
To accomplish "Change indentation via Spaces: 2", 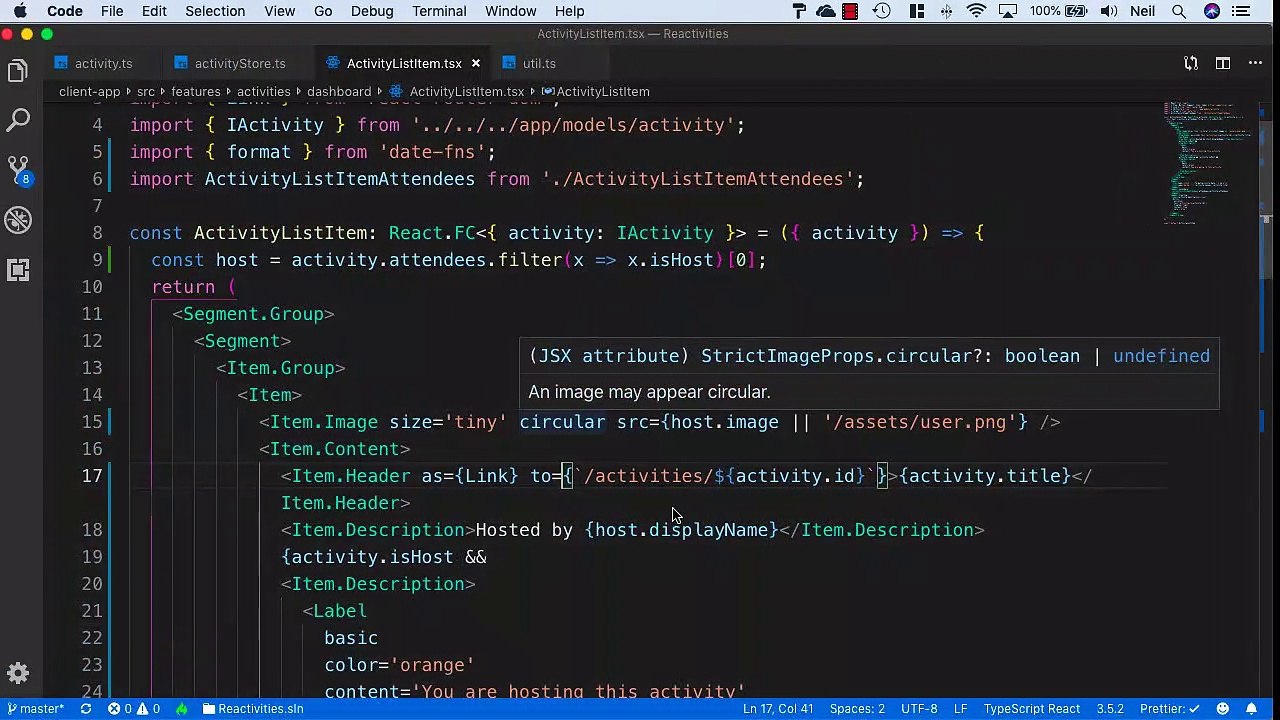I will 857,709.
